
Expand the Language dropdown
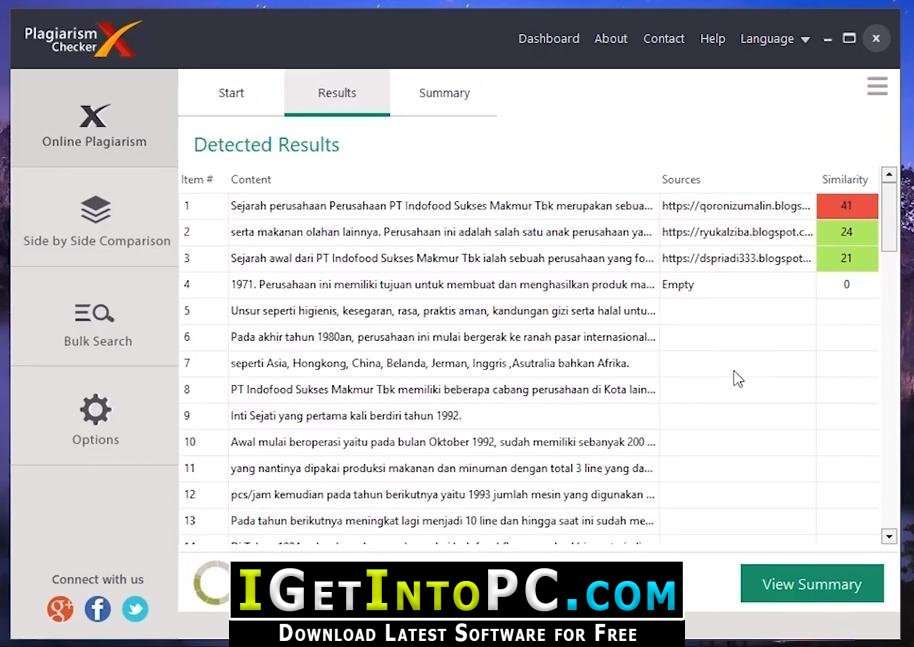(775, 39)
